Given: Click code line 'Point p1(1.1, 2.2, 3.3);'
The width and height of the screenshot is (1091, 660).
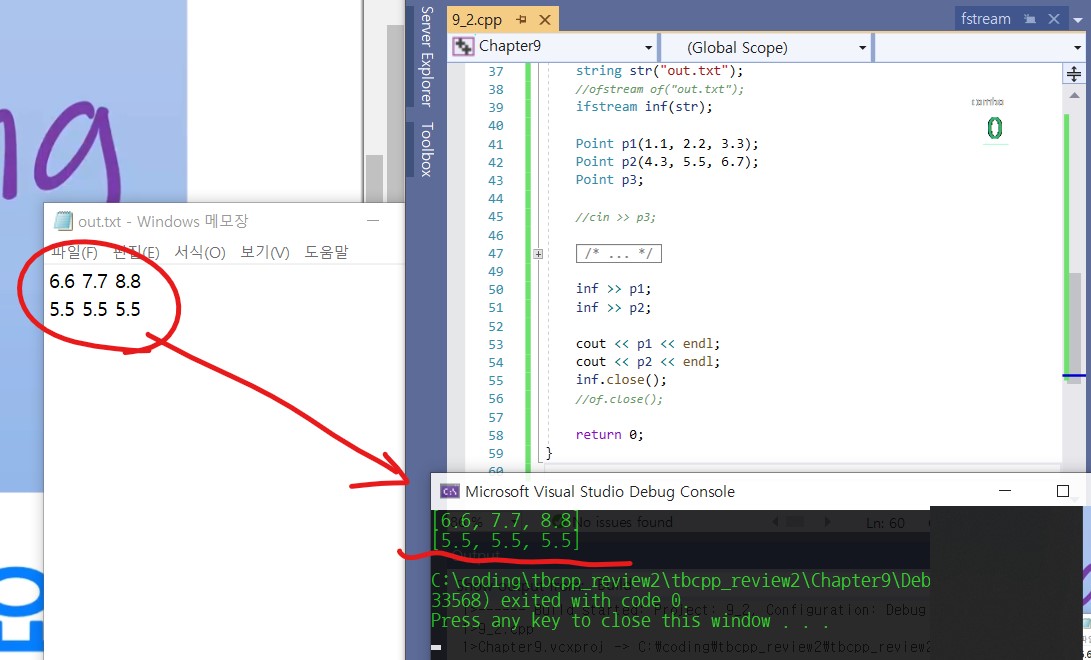Looking at the screenshot, I should coord(667,144).
